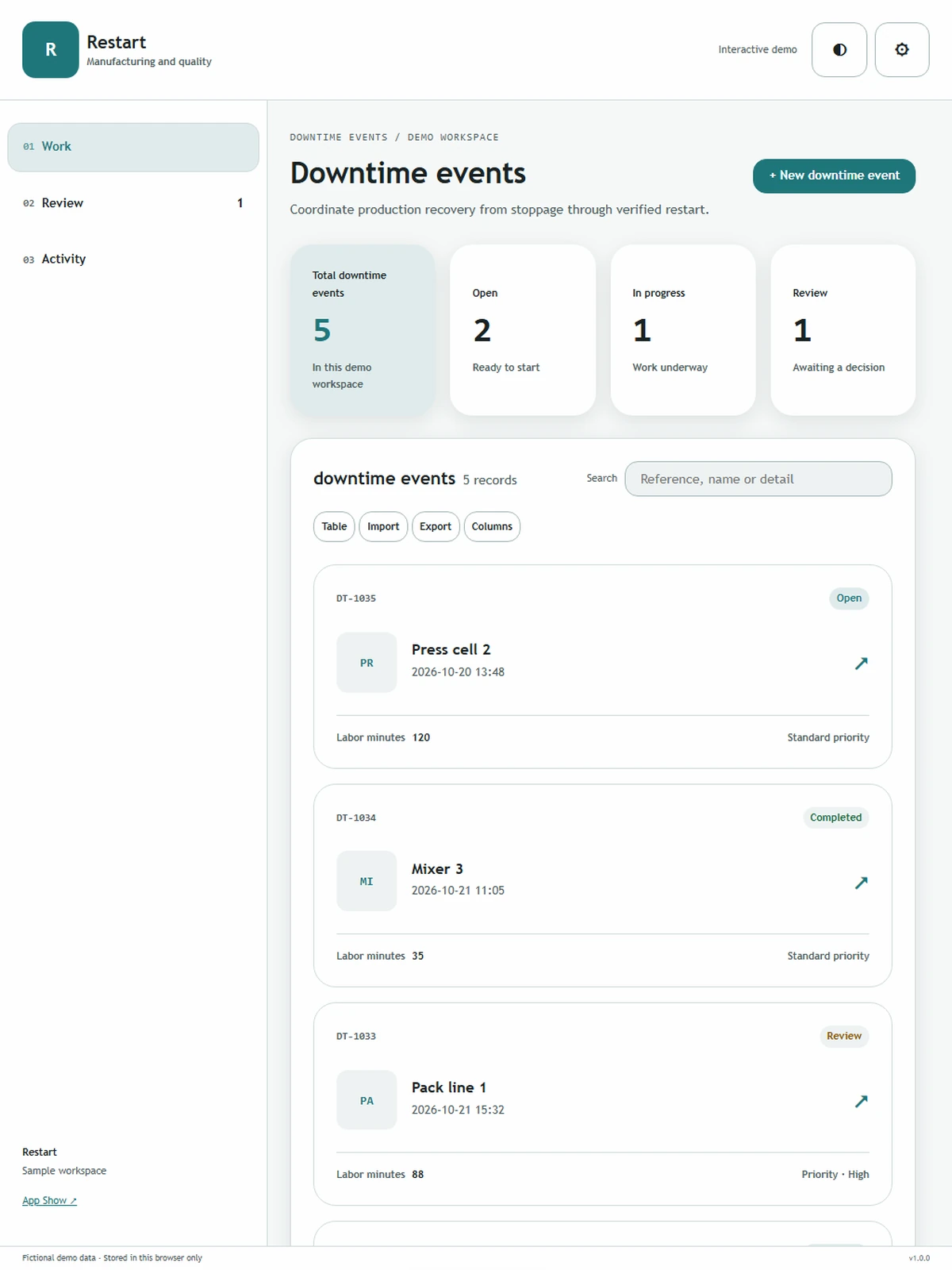The width and height of the screenshot is (952, 1270).
Task: Click the v1.0.0 version label
Action: pyautogui.click(x=919, y=1258)
